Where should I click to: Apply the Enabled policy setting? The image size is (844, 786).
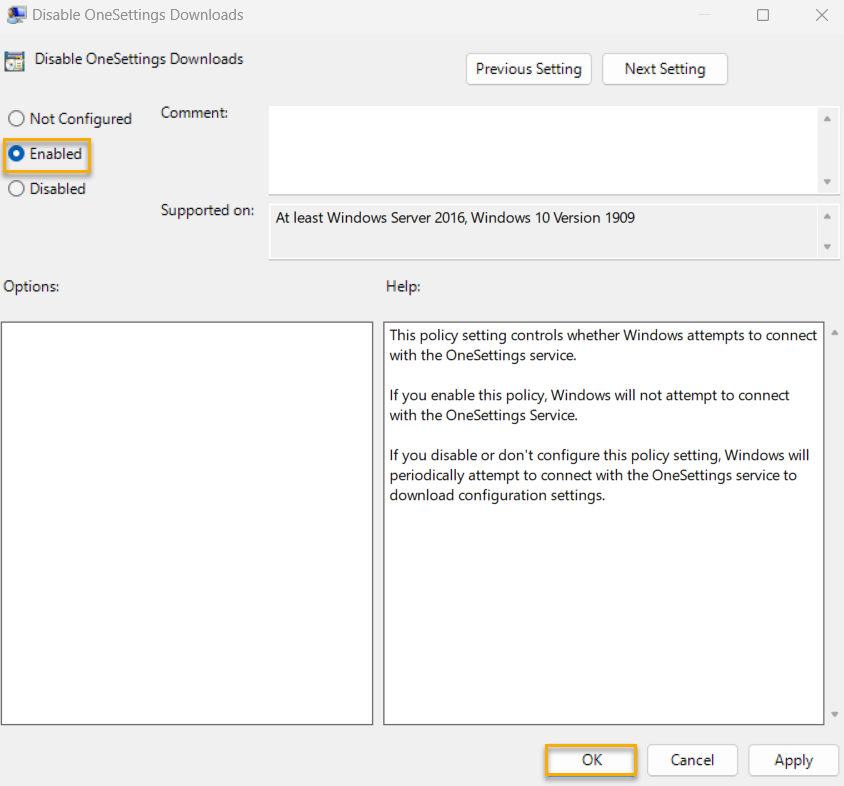click(793, 760)
